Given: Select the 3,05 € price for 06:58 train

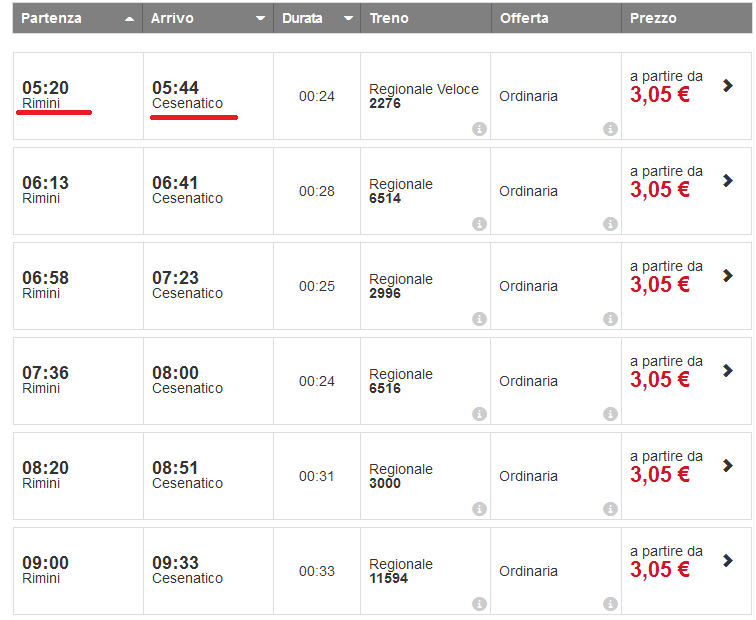Looking at the screenshot, I should [660, 285].
